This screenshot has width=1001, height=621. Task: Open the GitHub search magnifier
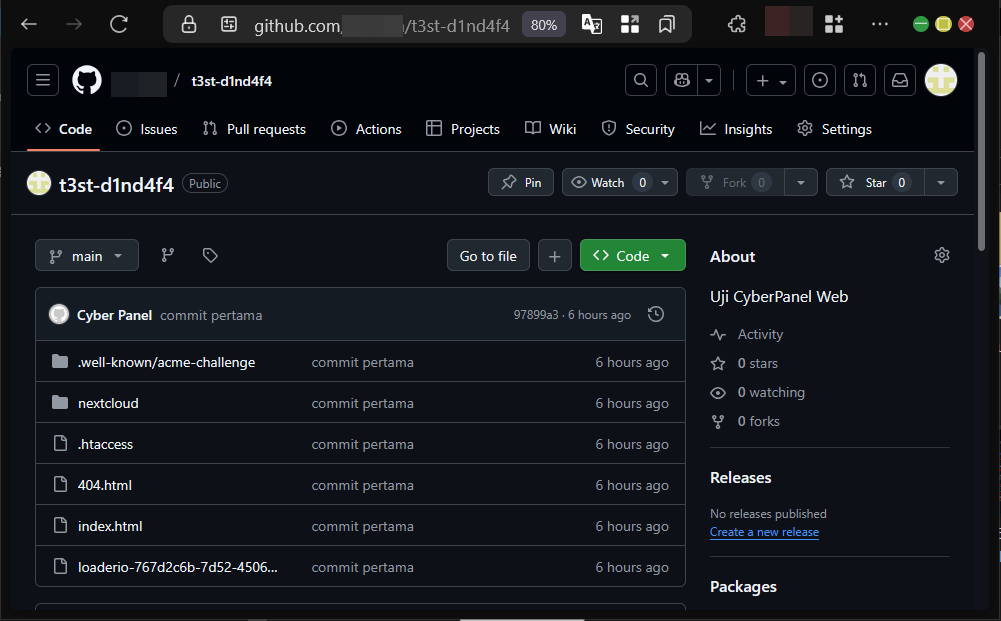pos(641,81)
